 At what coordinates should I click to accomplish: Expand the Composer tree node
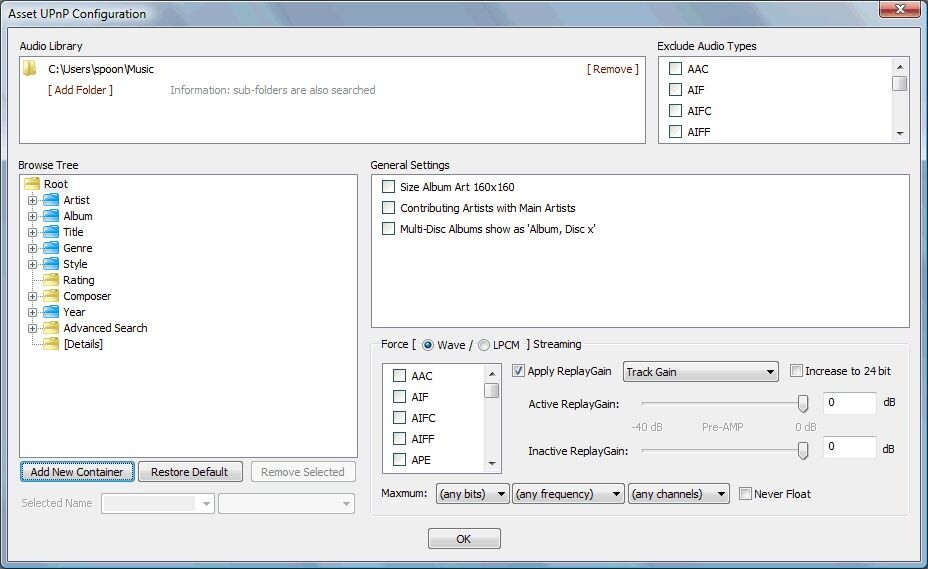[x=33, y=296]
